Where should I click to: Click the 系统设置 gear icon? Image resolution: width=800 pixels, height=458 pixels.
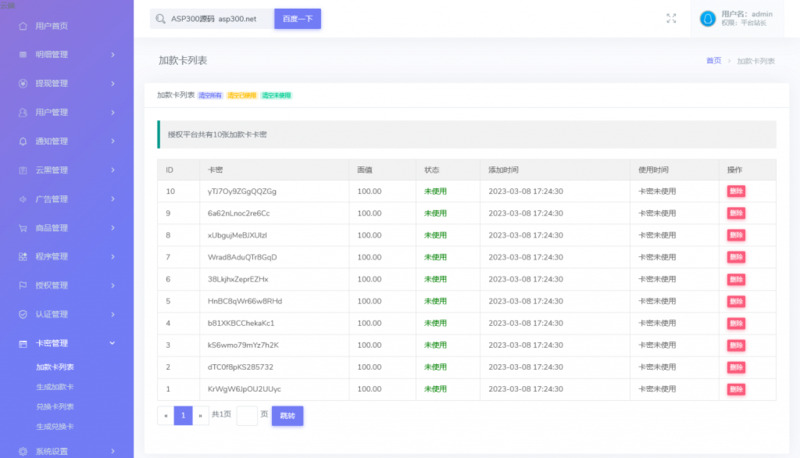(x=23, y=451)
